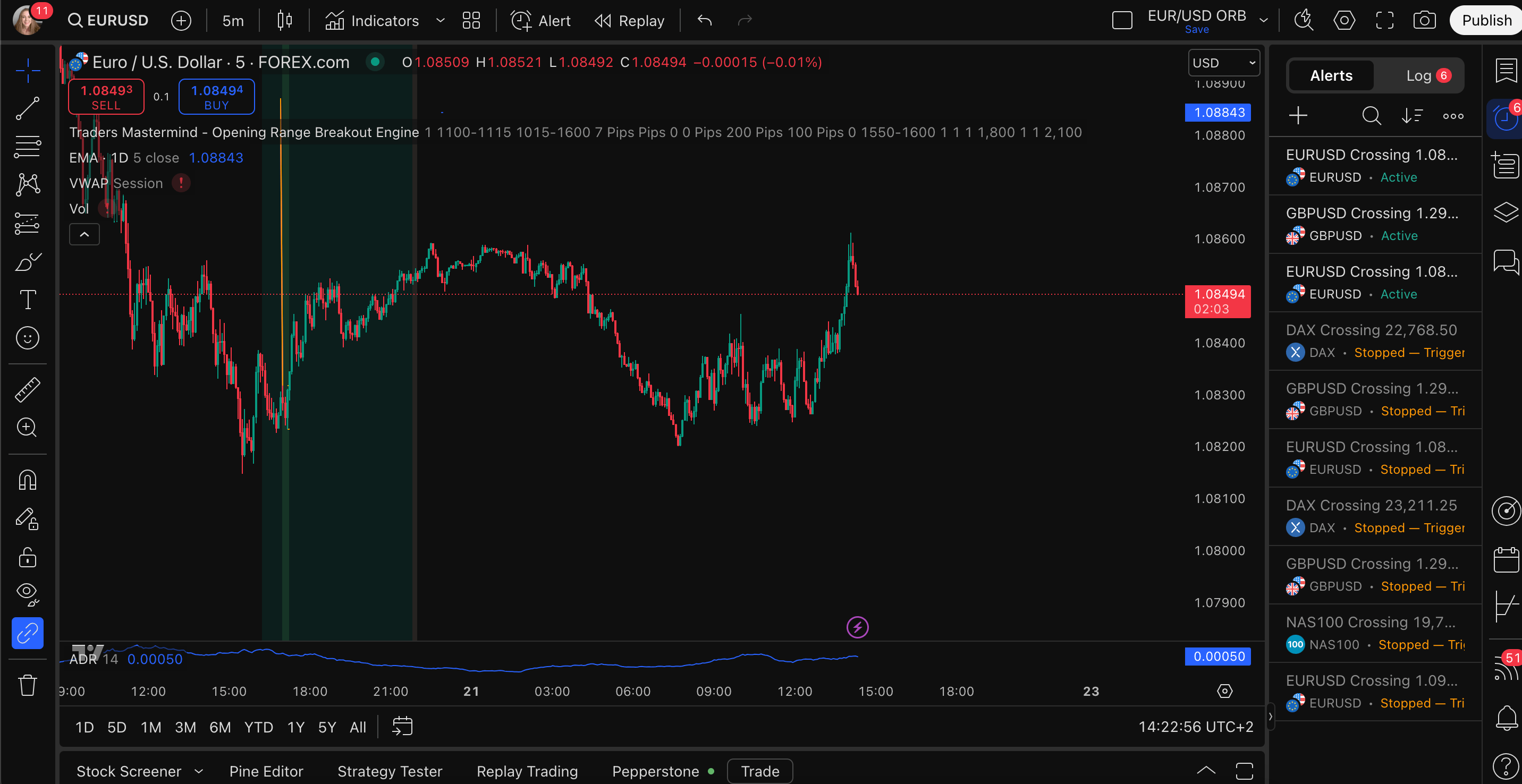Open the object tree layers icon
1522x784 pixels.
1506,212
